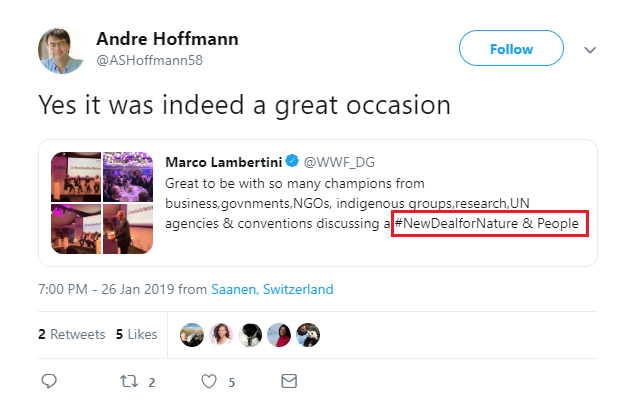Click the last liker's avatar
Image resolution: width=634 pixels, height=419 pixels.
(309, 334)
